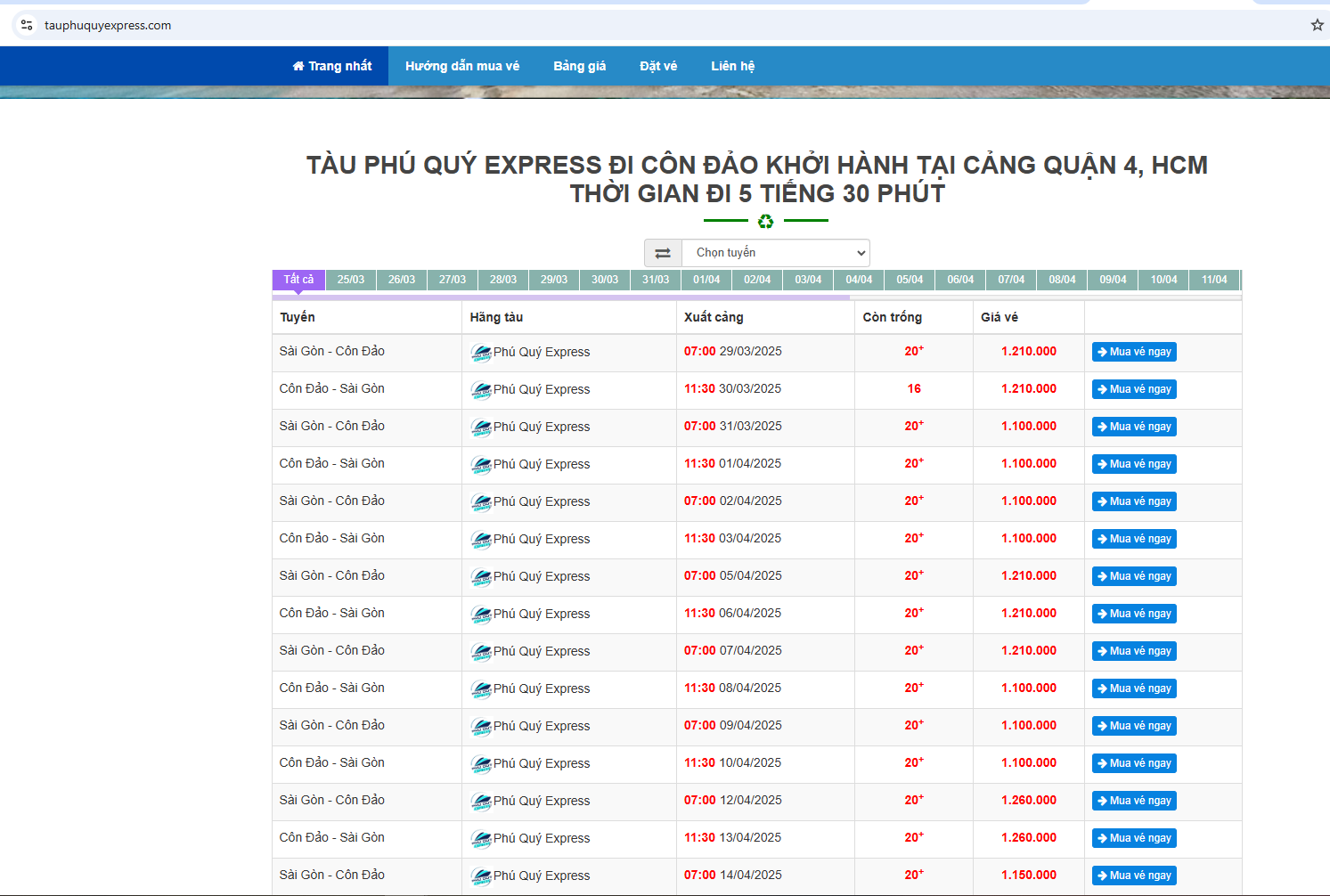Select the 10/04 date tab
Image resolution: width=1330 pixels, height=896 pixels.
tap(1163, 280)
